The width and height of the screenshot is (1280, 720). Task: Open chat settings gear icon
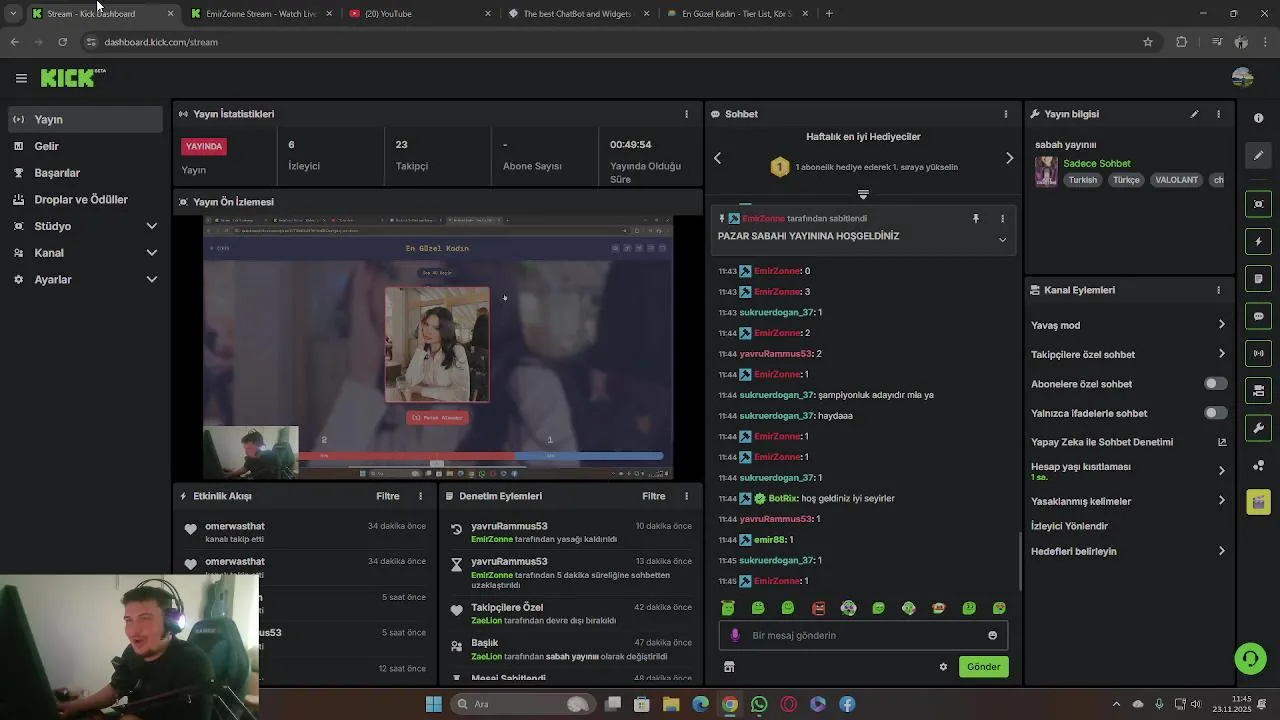(x=943, y=667)
